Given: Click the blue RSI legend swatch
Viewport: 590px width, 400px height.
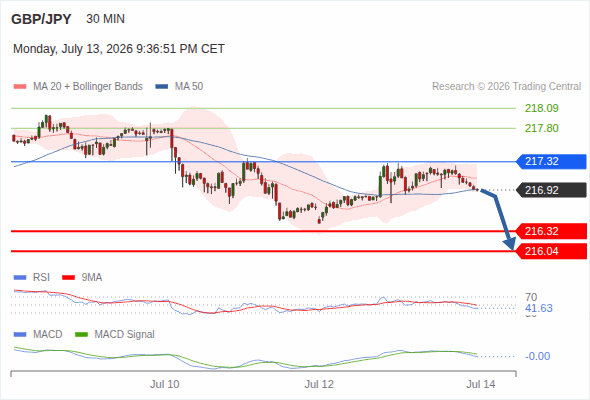Looking at the screenshot, I should click(x=20, y=278).
